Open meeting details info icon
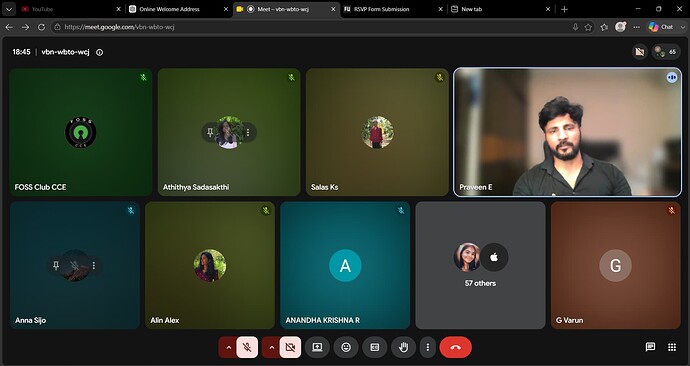The image size is (690, 366). point(99,52)
